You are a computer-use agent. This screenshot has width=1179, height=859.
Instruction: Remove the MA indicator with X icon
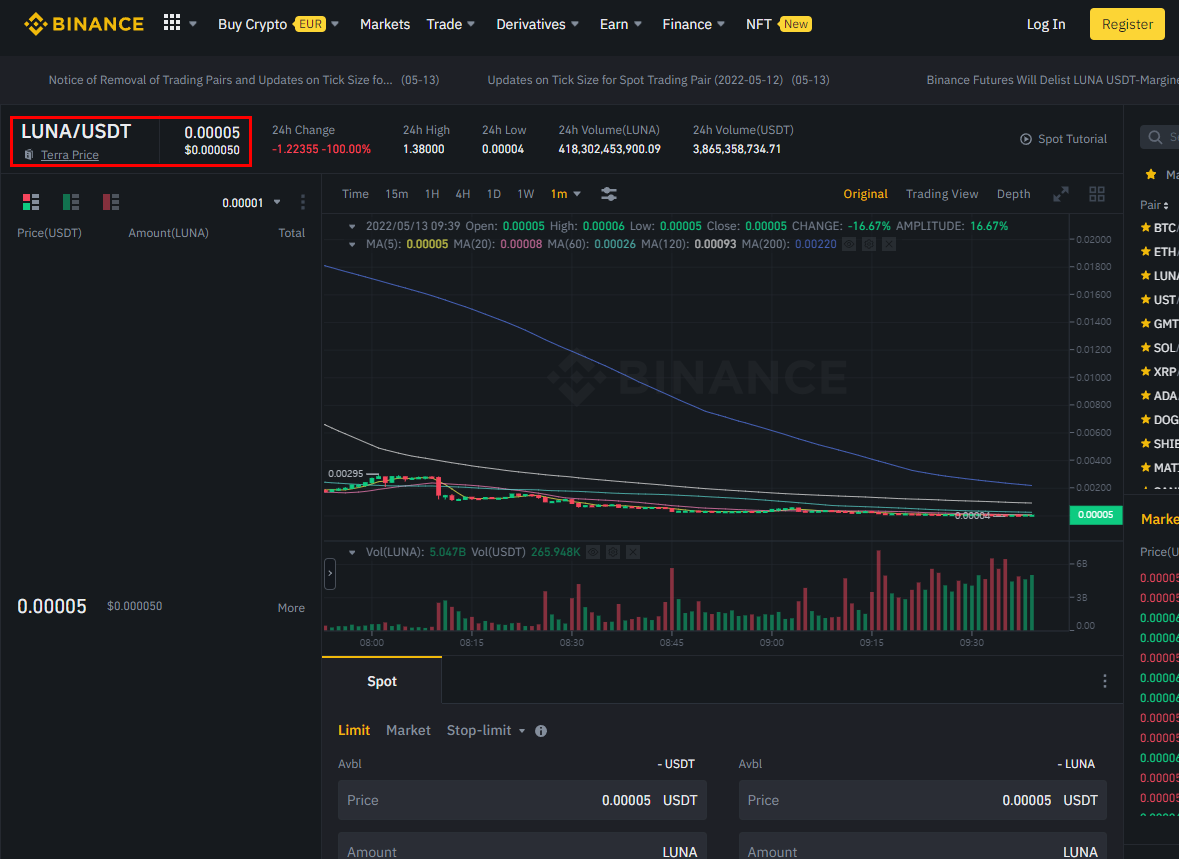(889, 244)
